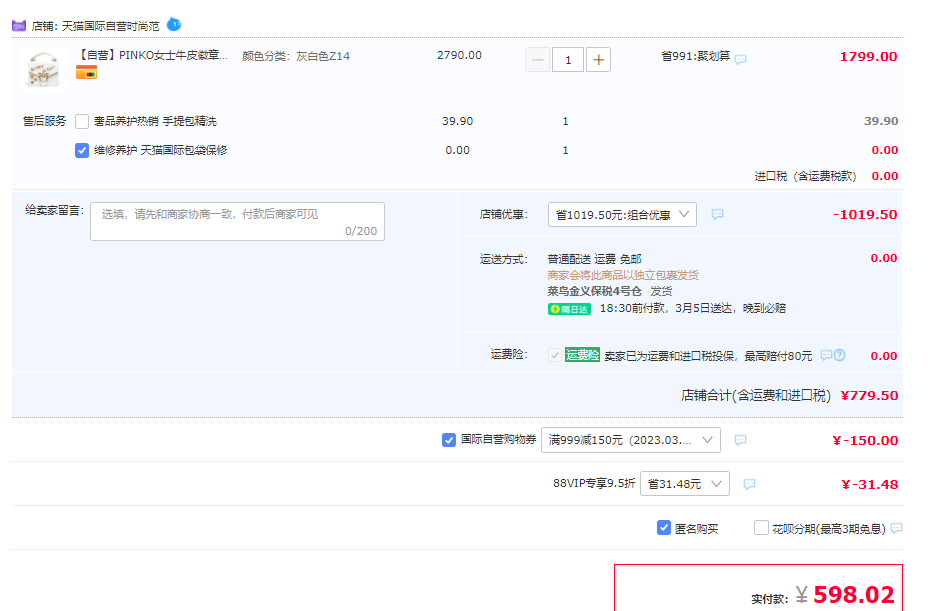Expand the 88VIP 省31.48元 dropdown
The image size is (931, 611).
click(x=685, y=484)
